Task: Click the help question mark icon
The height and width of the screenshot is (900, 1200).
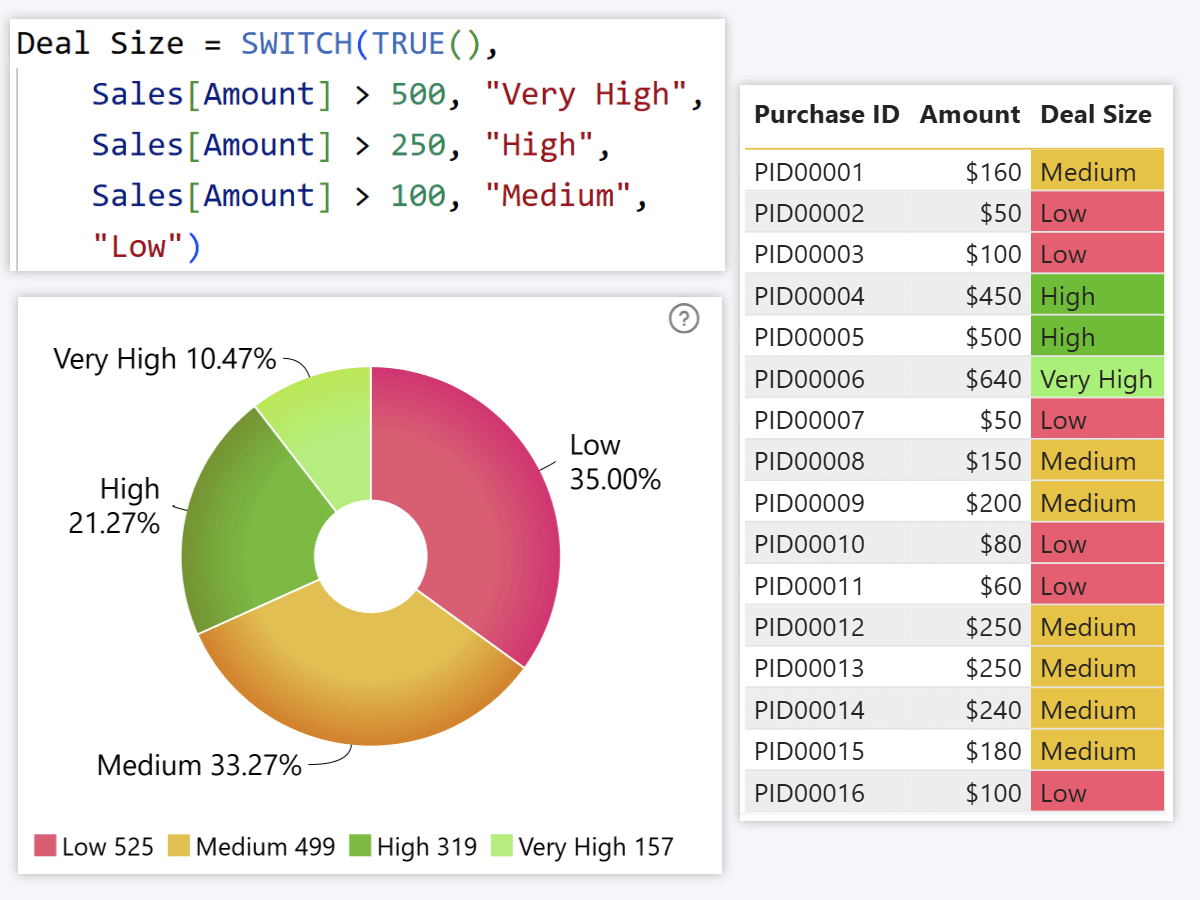Action: coord(684,319)
